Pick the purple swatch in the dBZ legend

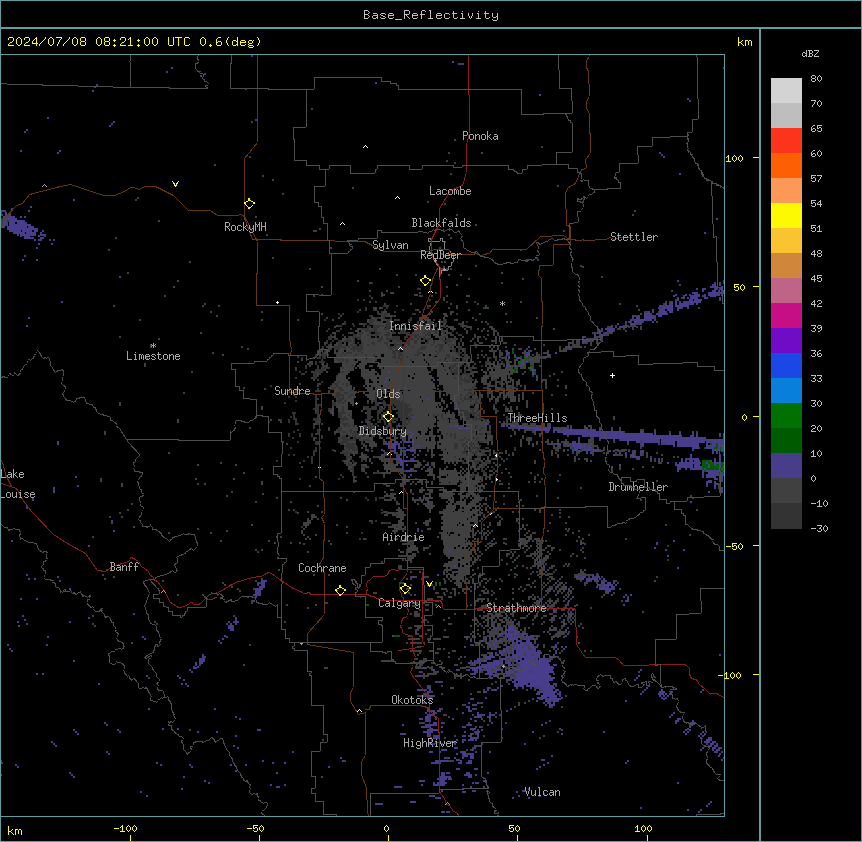(786, 340)
